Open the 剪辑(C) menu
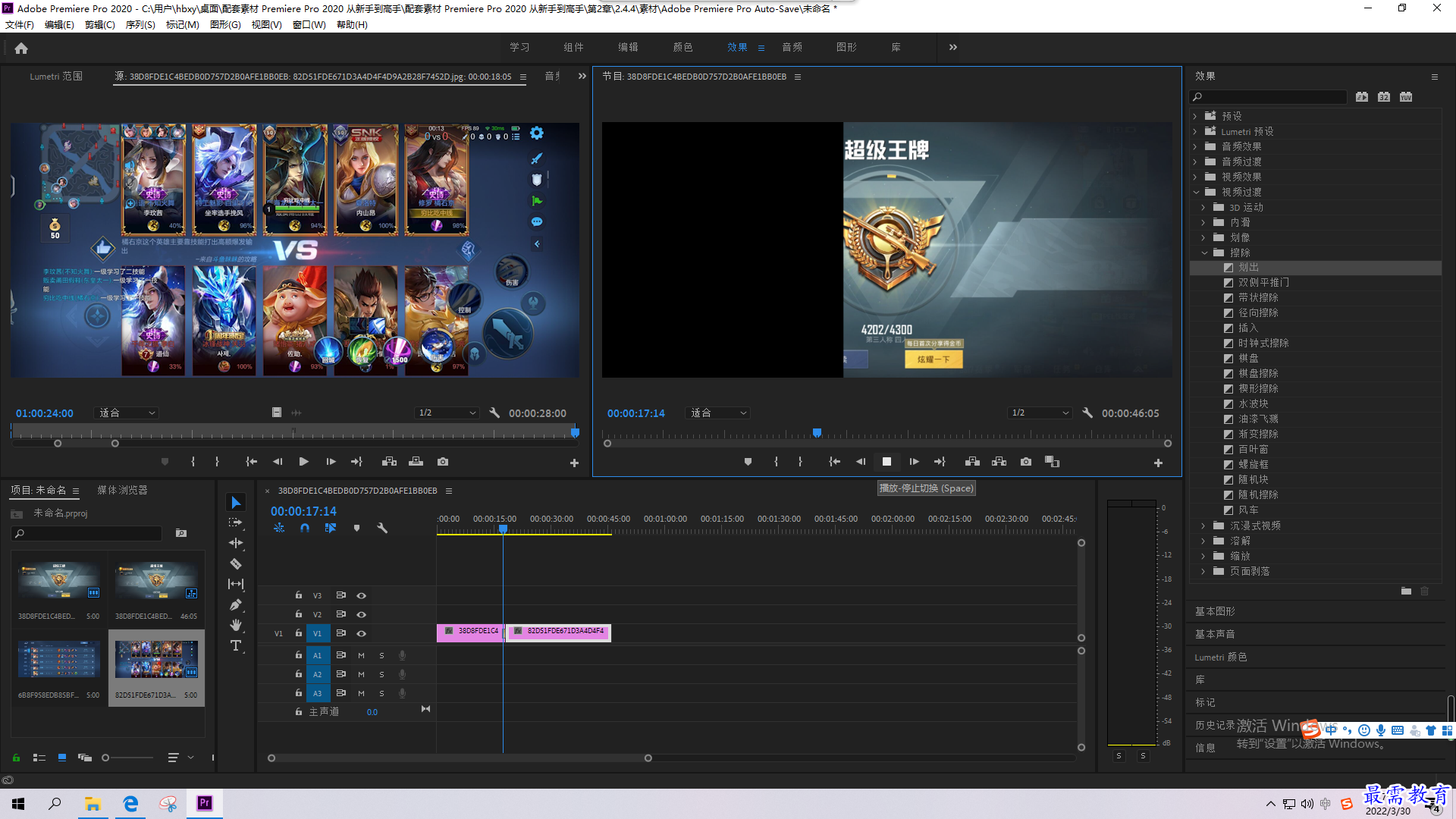Screen dimensions: 1456x819 (x=100, y=25)
